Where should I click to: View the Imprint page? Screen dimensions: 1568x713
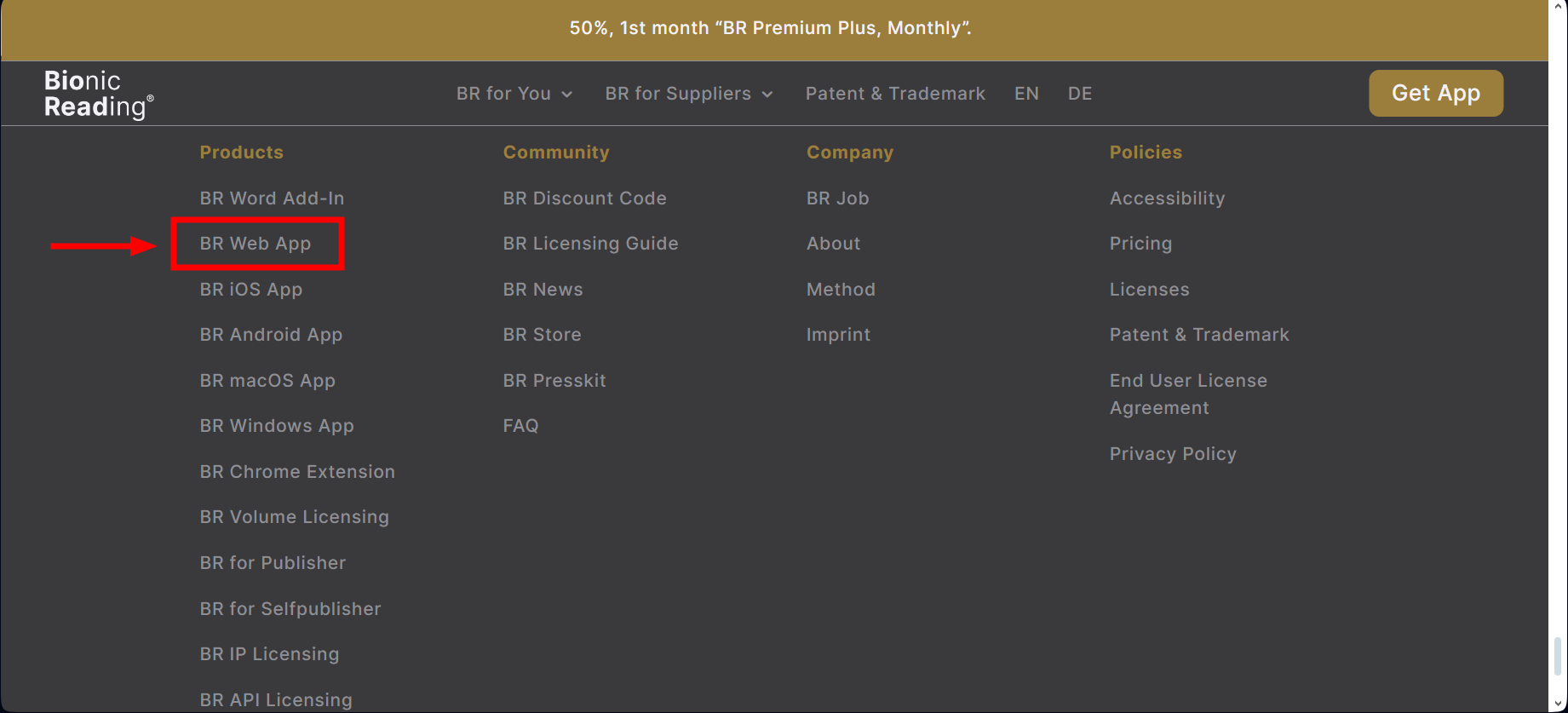(838, 335)
